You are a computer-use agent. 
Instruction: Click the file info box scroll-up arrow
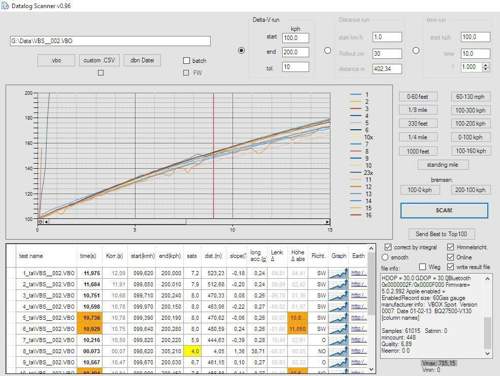click(487, 278)
